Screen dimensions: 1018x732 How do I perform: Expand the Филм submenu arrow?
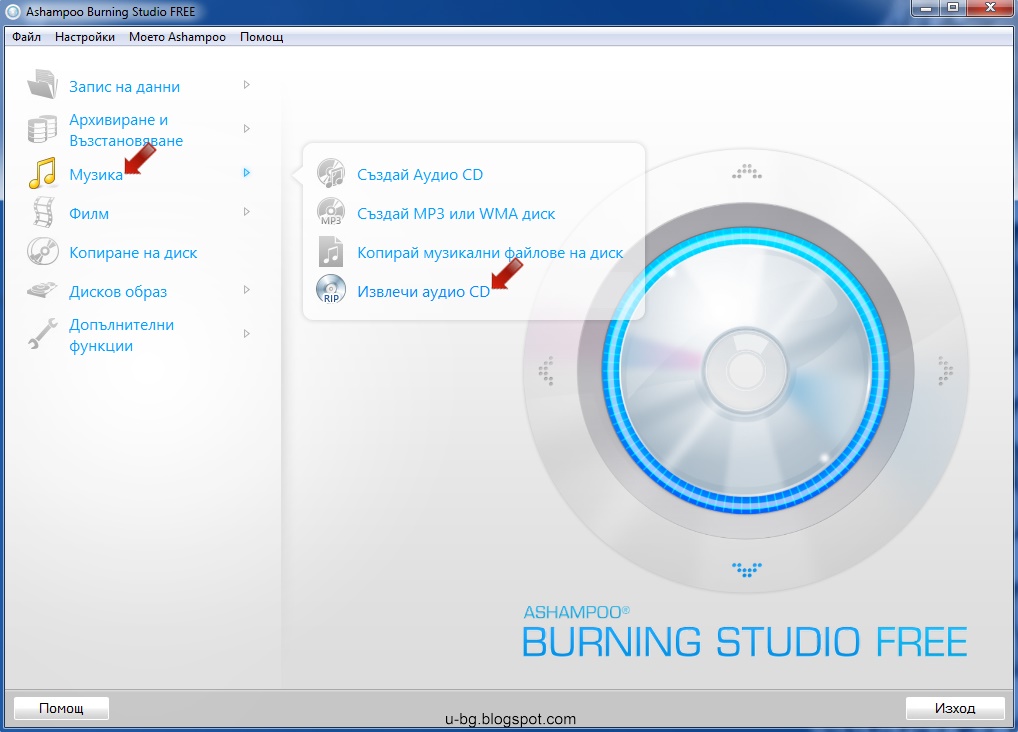tap(247, 212)
